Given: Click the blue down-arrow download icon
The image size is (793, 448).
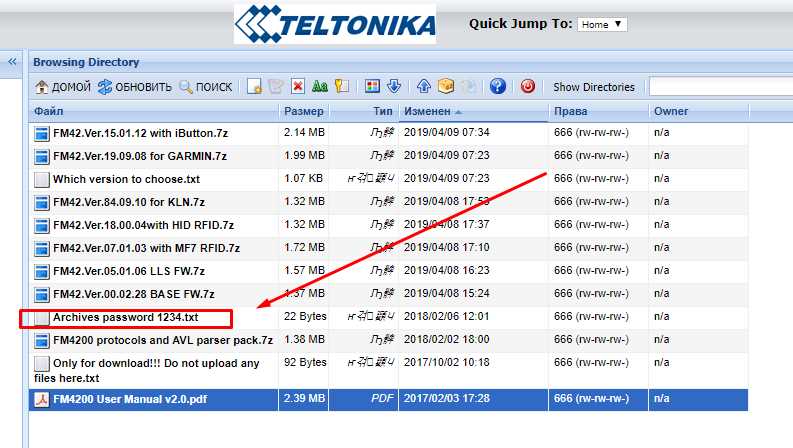Looking at the screenshot, I should (x=393, y=87).
